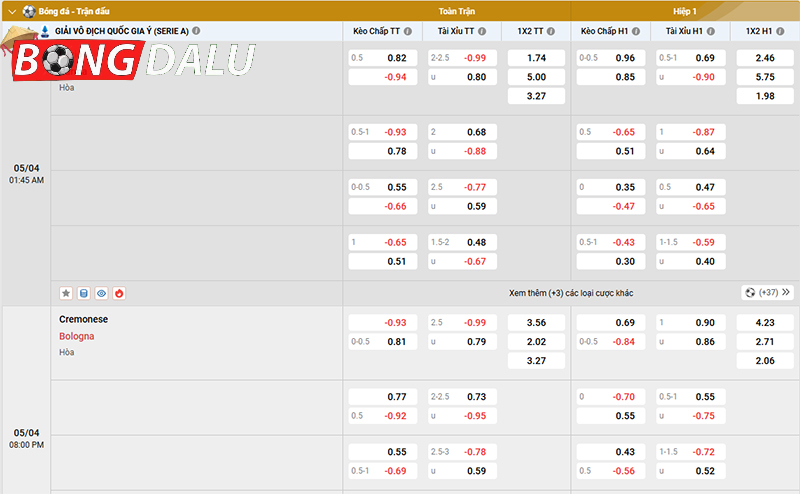Click the Hiệp 1 header tab
Image resolution: width=800 pixels, height=494 pixels.
[685, 11]
